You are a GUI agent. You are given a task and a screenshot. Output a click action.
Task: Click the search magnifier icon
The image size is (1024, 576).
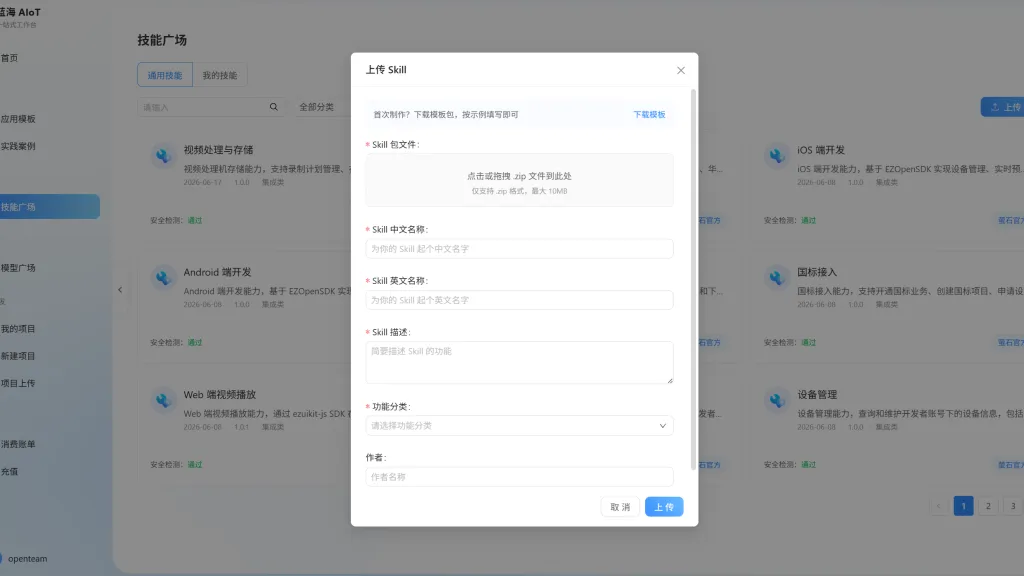click(274, 107)
